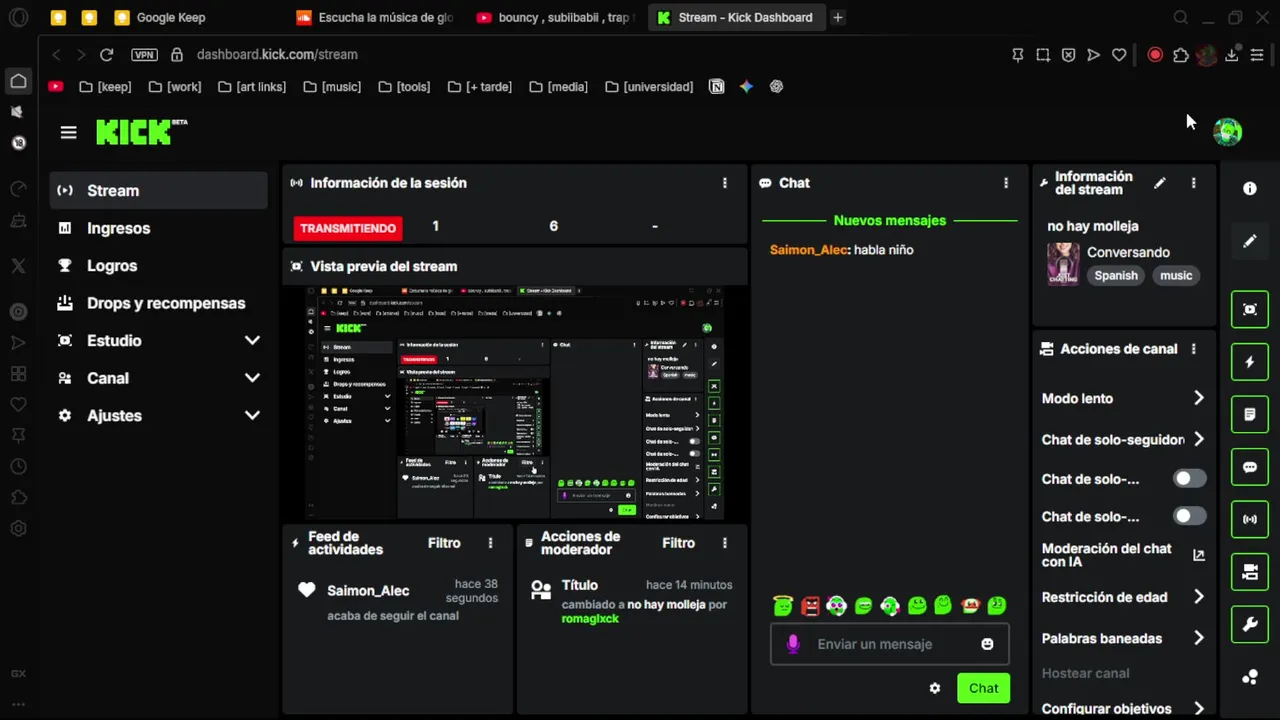Click the wrench icon in right toolbar

1250,625
